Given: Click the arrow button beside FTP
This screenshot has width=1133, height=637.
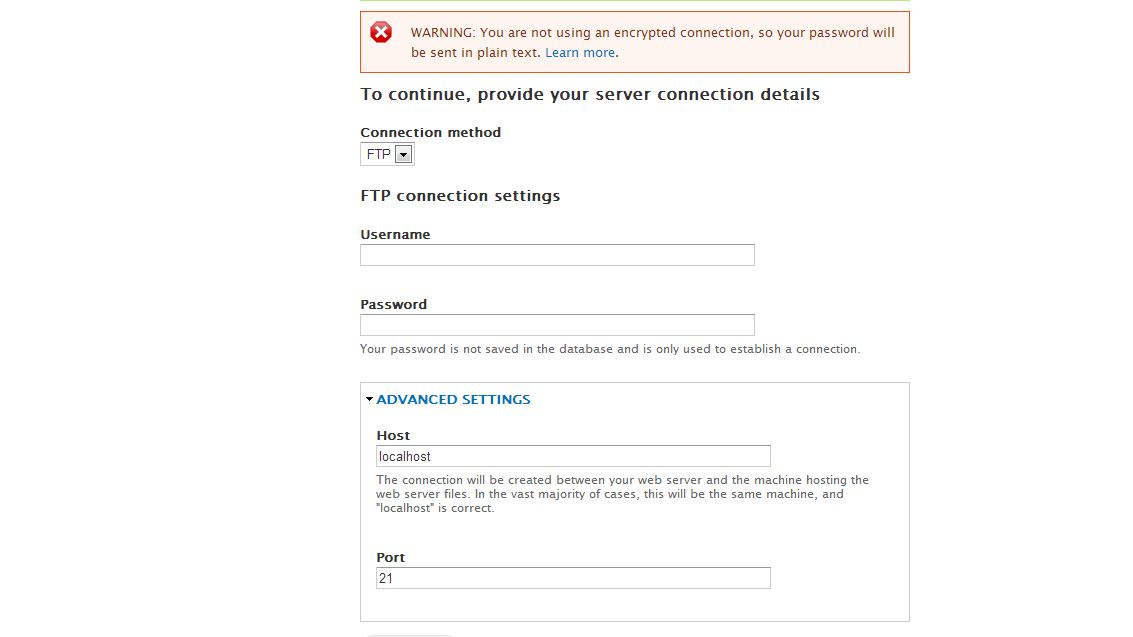Looking at the screenshot, I should click(403, 154).
